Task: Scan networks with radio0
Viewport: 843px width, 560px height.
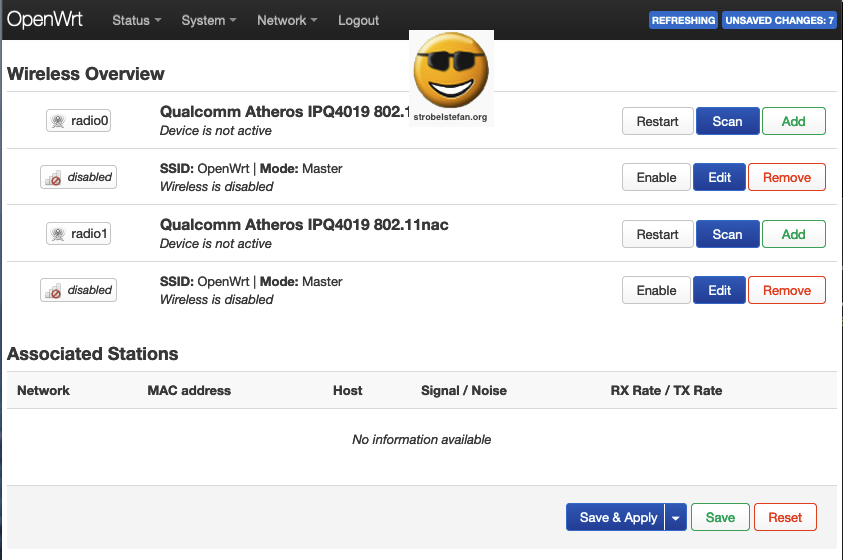Action: point(727,121)
